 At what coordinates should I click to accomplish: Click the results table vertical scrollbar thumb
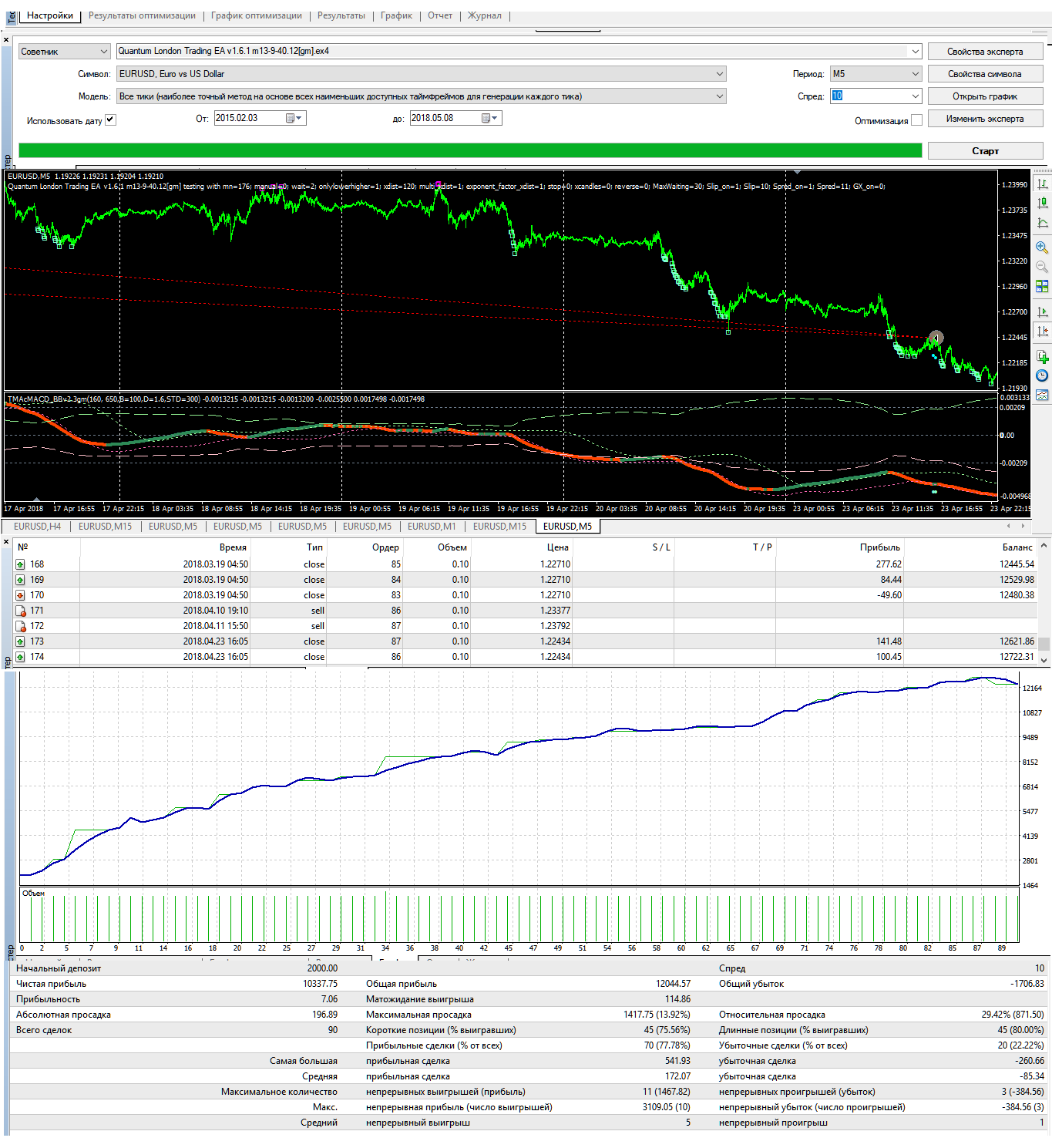click(1044, 644)
